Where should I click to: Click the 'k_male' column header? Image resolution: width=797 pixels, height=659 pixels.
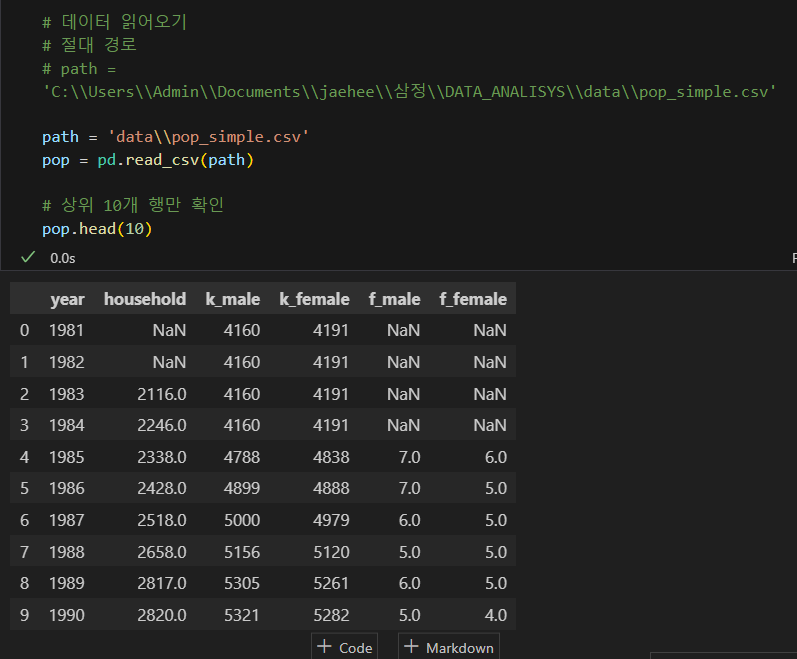tap(233, 299)
